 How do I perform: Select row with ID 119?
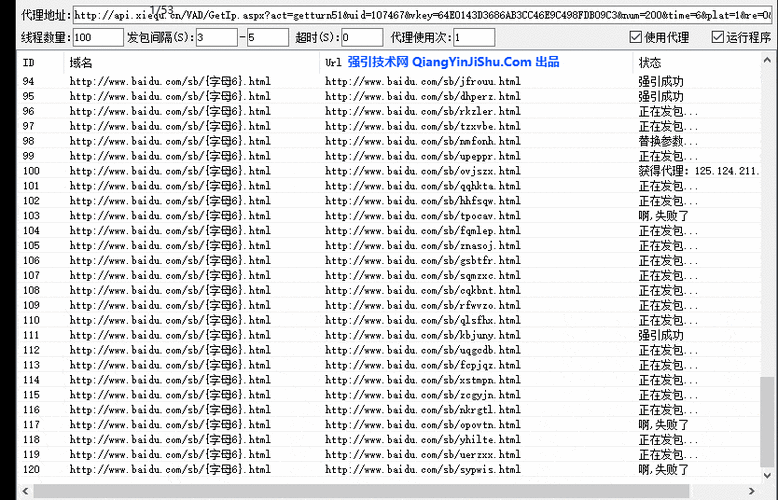(x=389, y=454)
